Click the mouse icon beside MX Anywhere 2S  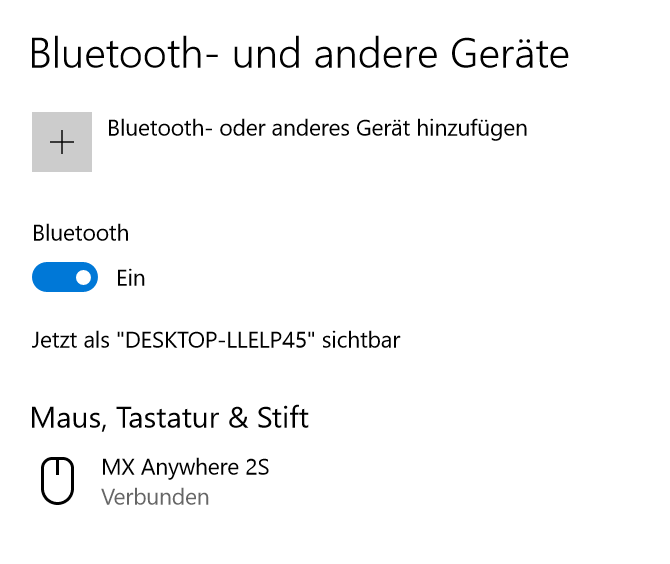pos(58,480)
